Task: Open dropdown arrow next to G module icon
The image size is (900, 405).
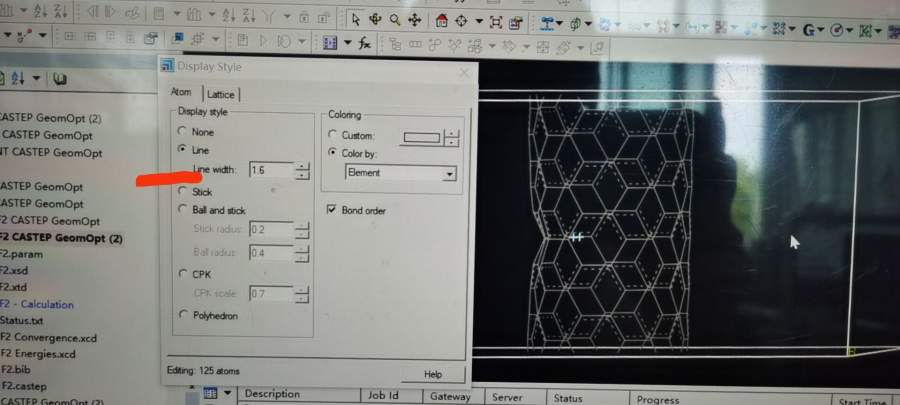Action: click(821, 30)
